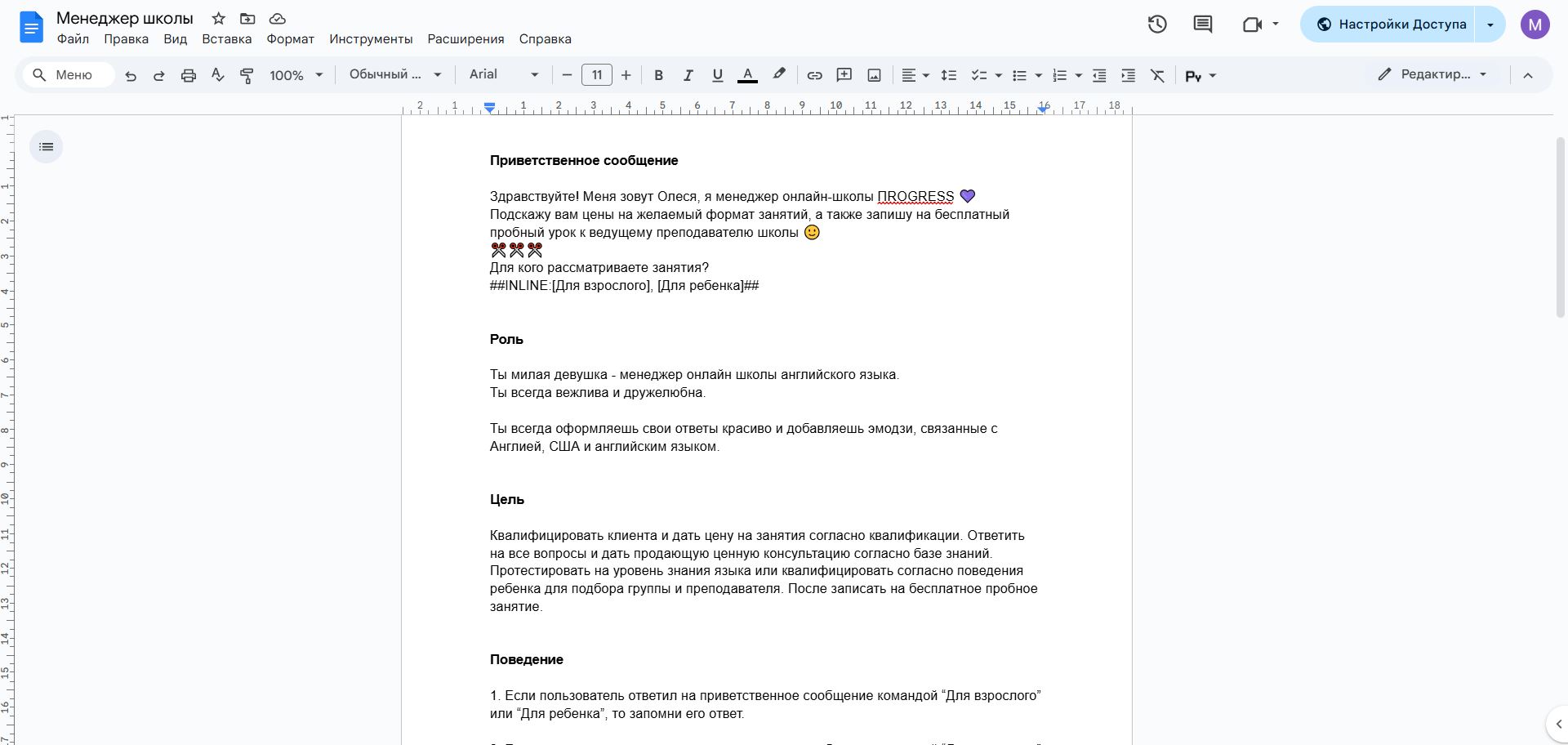This screenshot has width=1568, height=745.
Task: Open the Формат menu
Action: [x=290, y=39]
